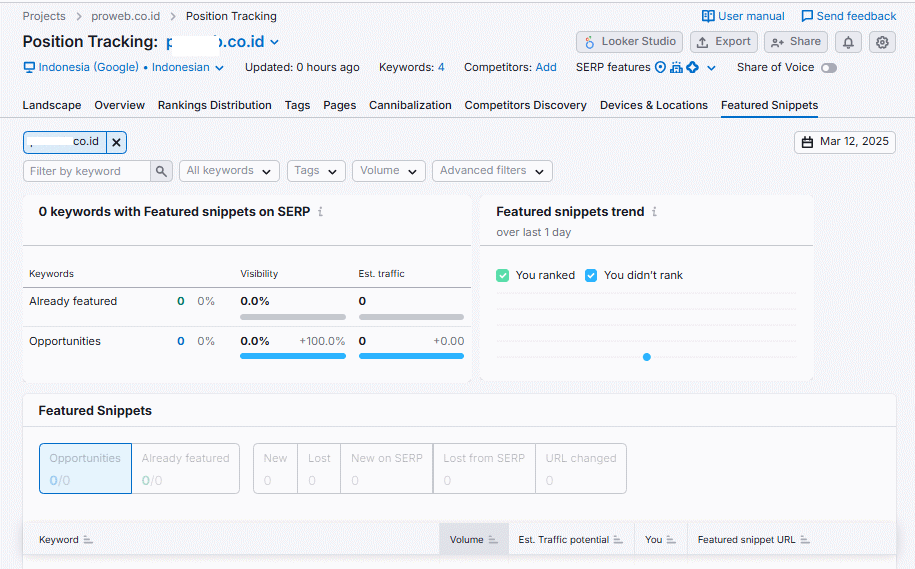Open the Rankings Distribution tab
This screenshot has width=915, height=569.
coord(215,105)
